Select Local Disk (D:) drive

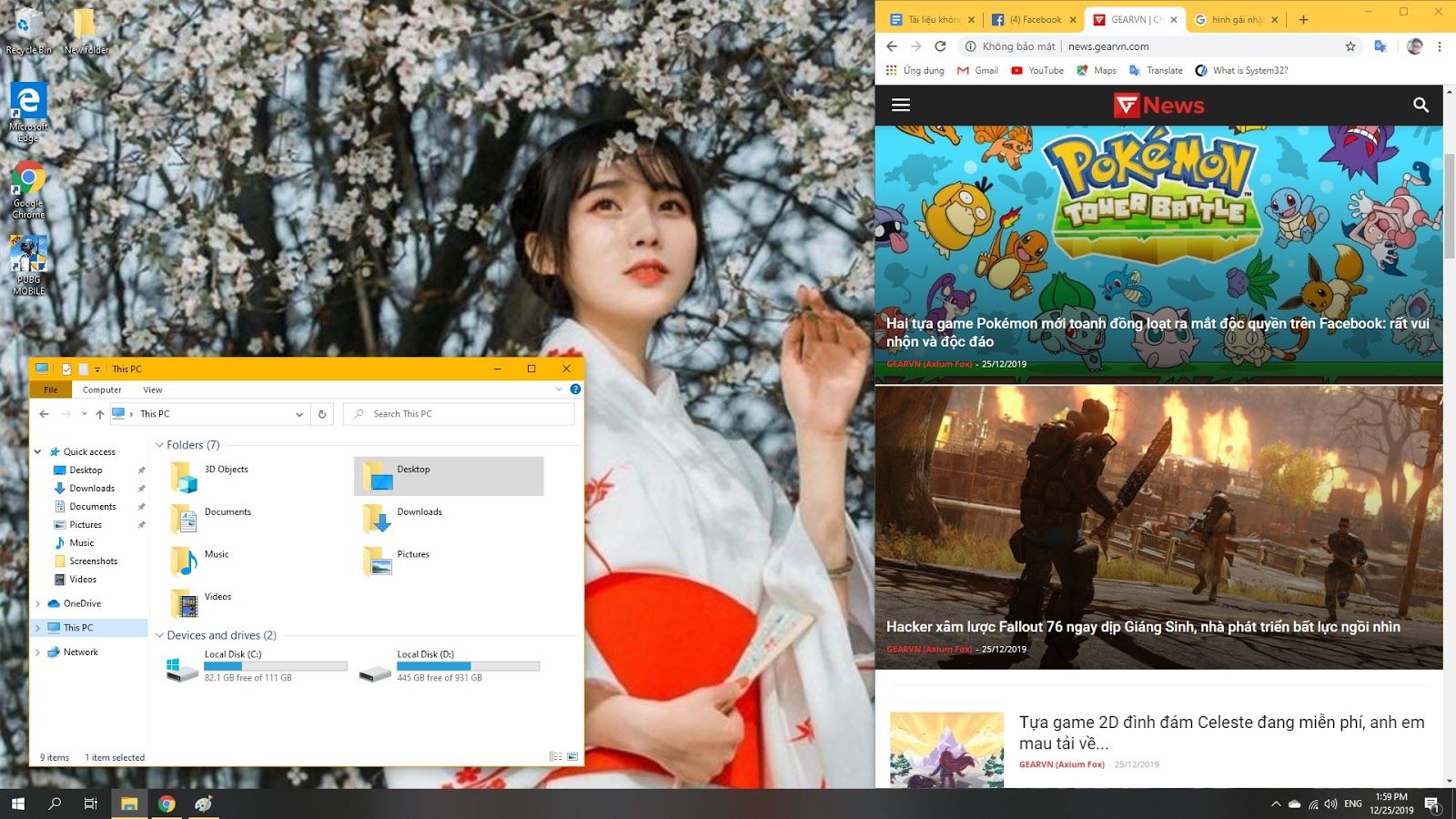(450, 666)
